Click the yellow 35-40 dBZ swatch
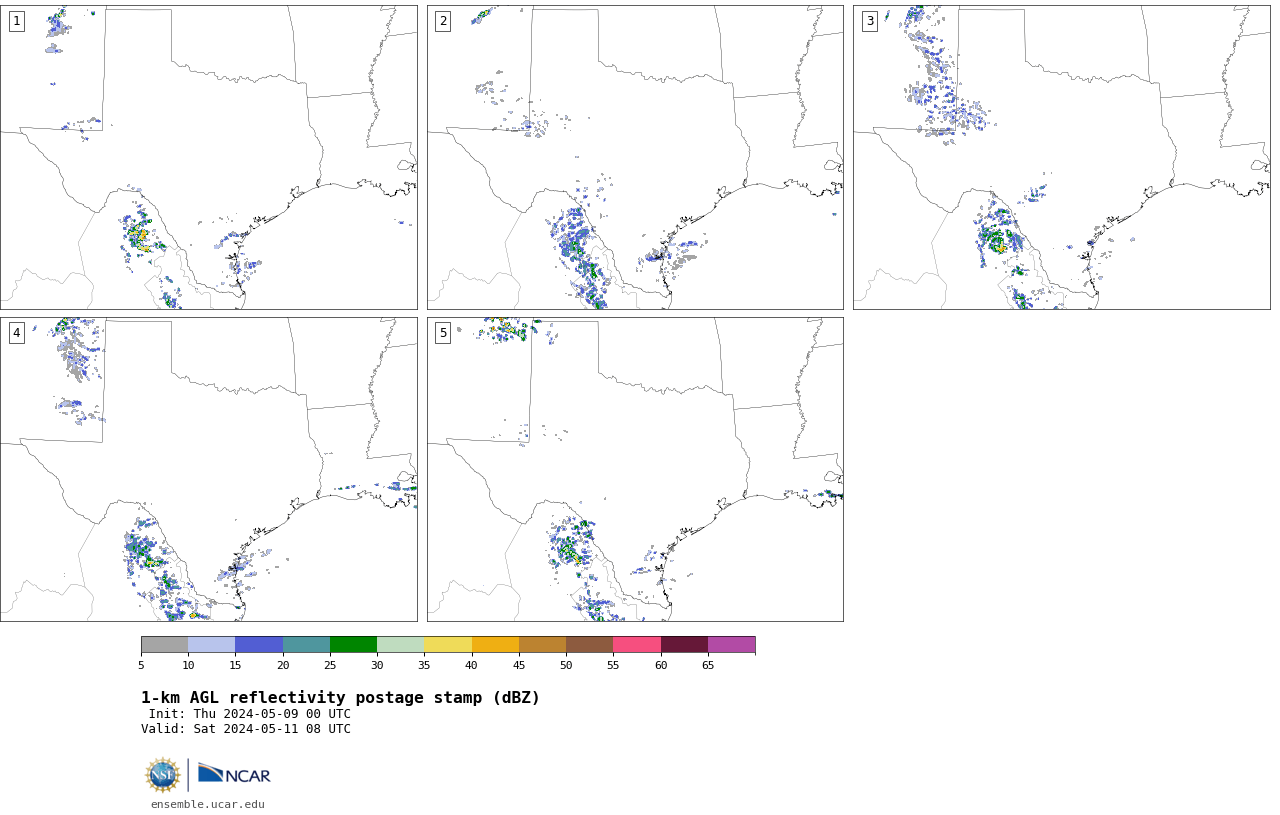Image resolution: width=1280 pixels, height=815 pixels. pos(448,644)
